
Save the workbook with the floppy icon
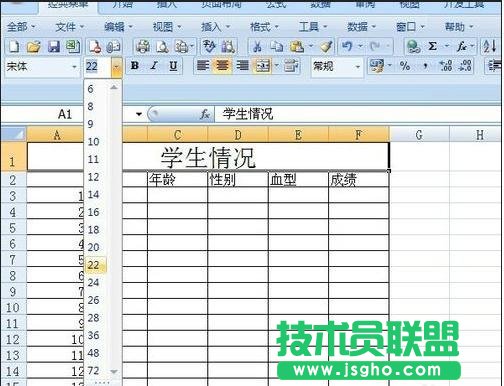pos(54,47)
